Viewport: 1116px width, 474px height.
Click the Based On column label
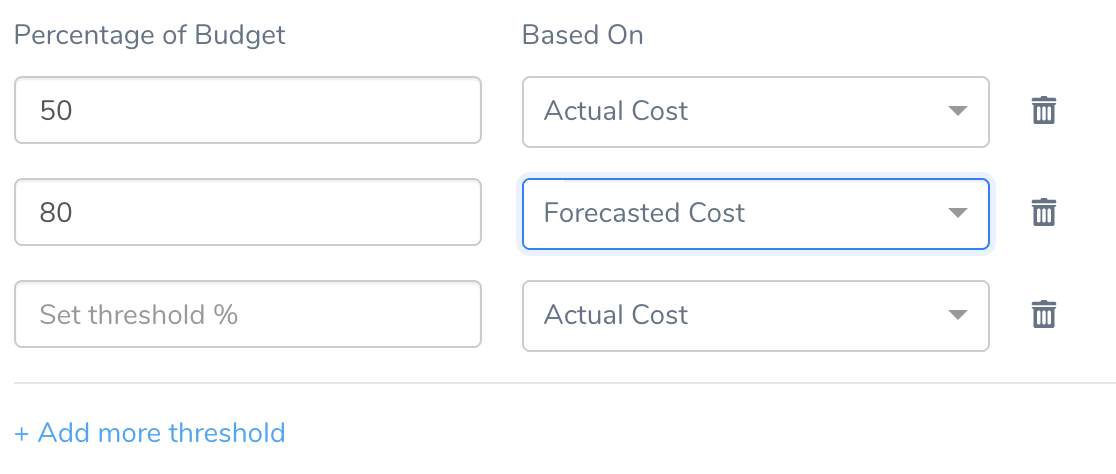(x=582, y=36)
